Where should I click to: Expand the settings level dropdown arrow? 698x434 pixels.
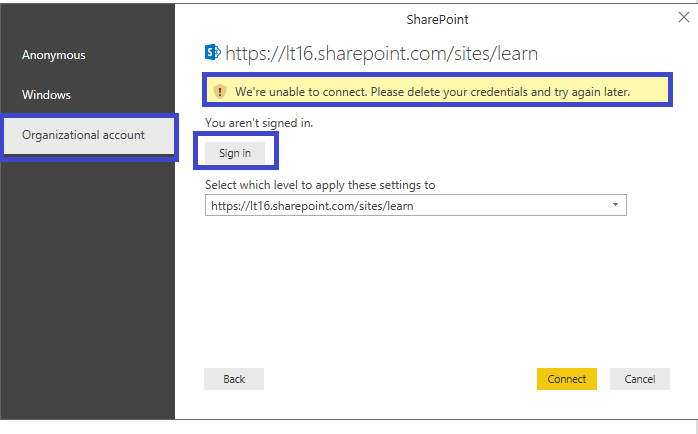[613, 206]
